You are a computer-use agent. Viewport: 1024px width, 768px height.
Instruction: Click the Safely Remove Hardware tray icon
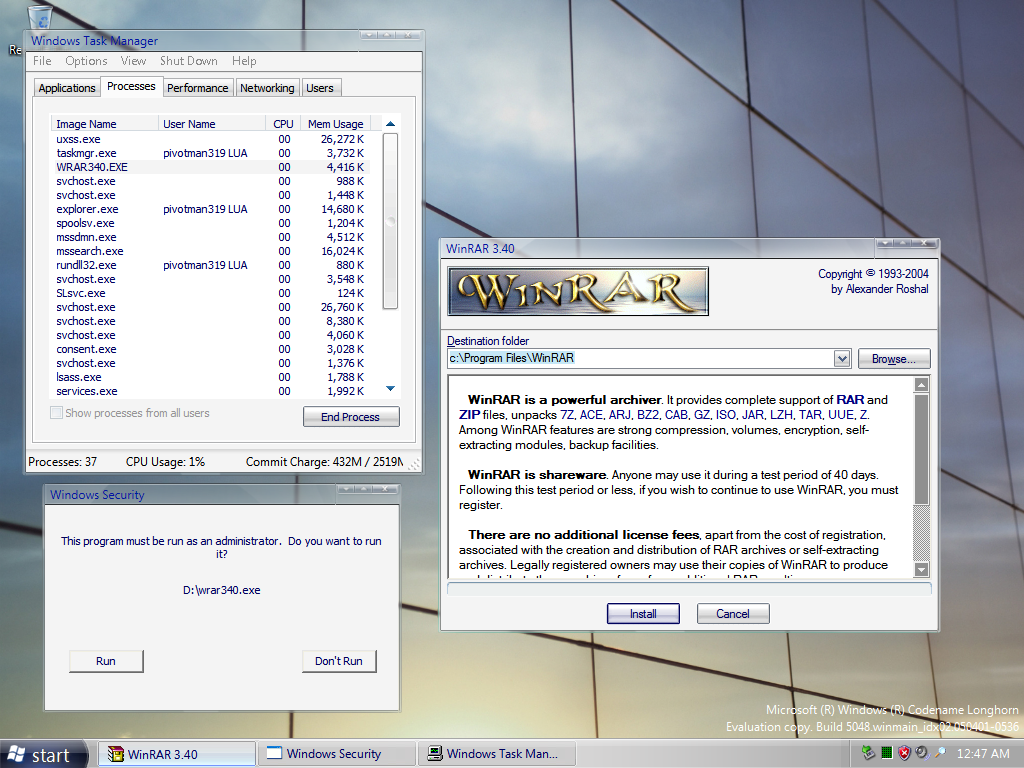869,753
